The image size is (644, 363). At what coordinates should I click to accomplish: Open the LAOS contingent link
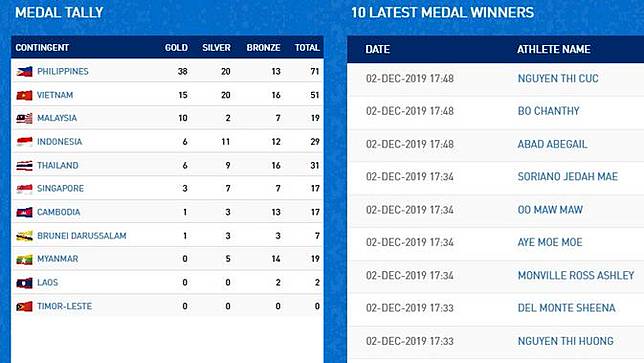pyautogui.click(x=48, y=283)
